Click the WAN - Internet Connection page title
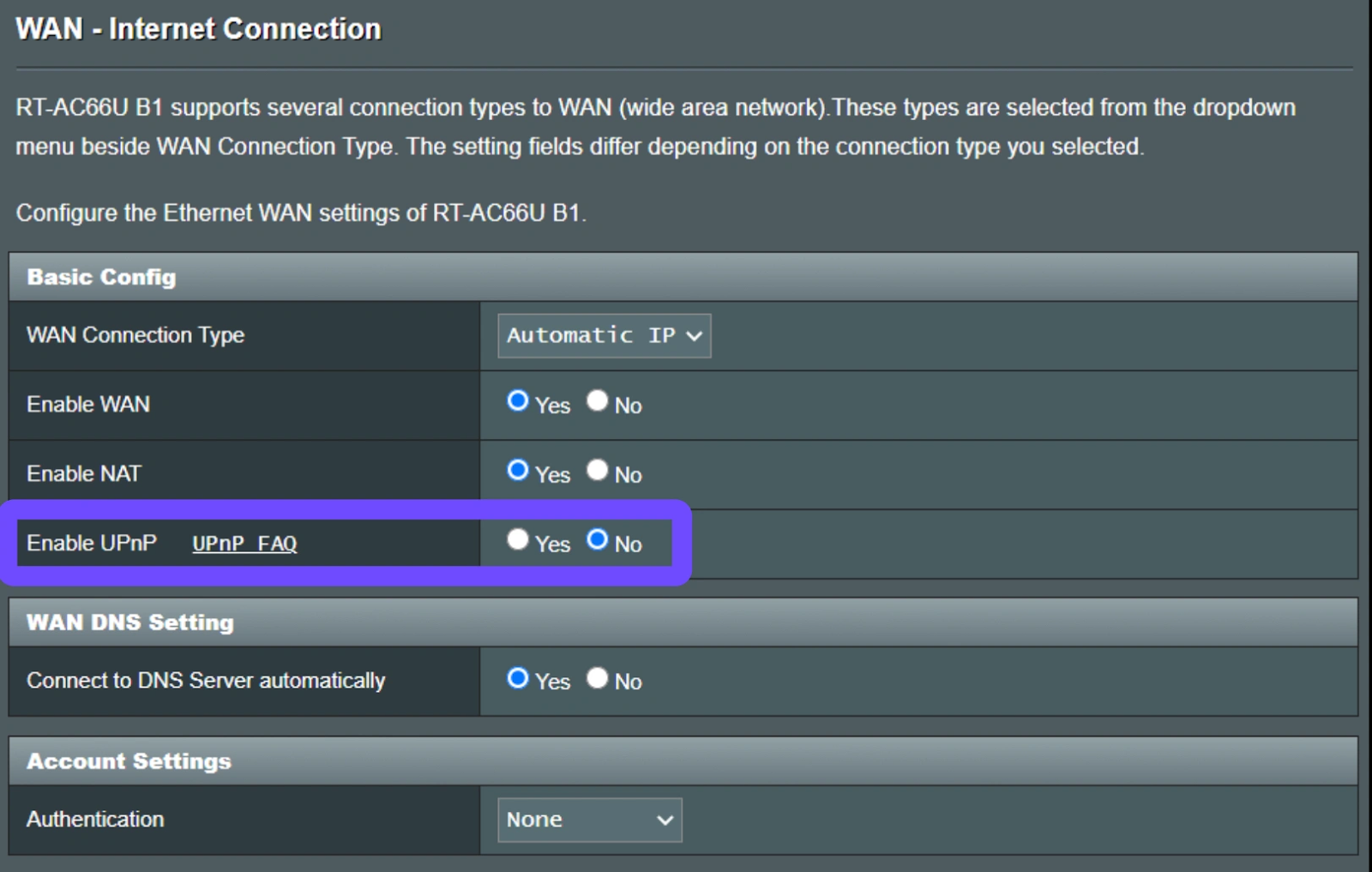 click(x=198, y=29)
